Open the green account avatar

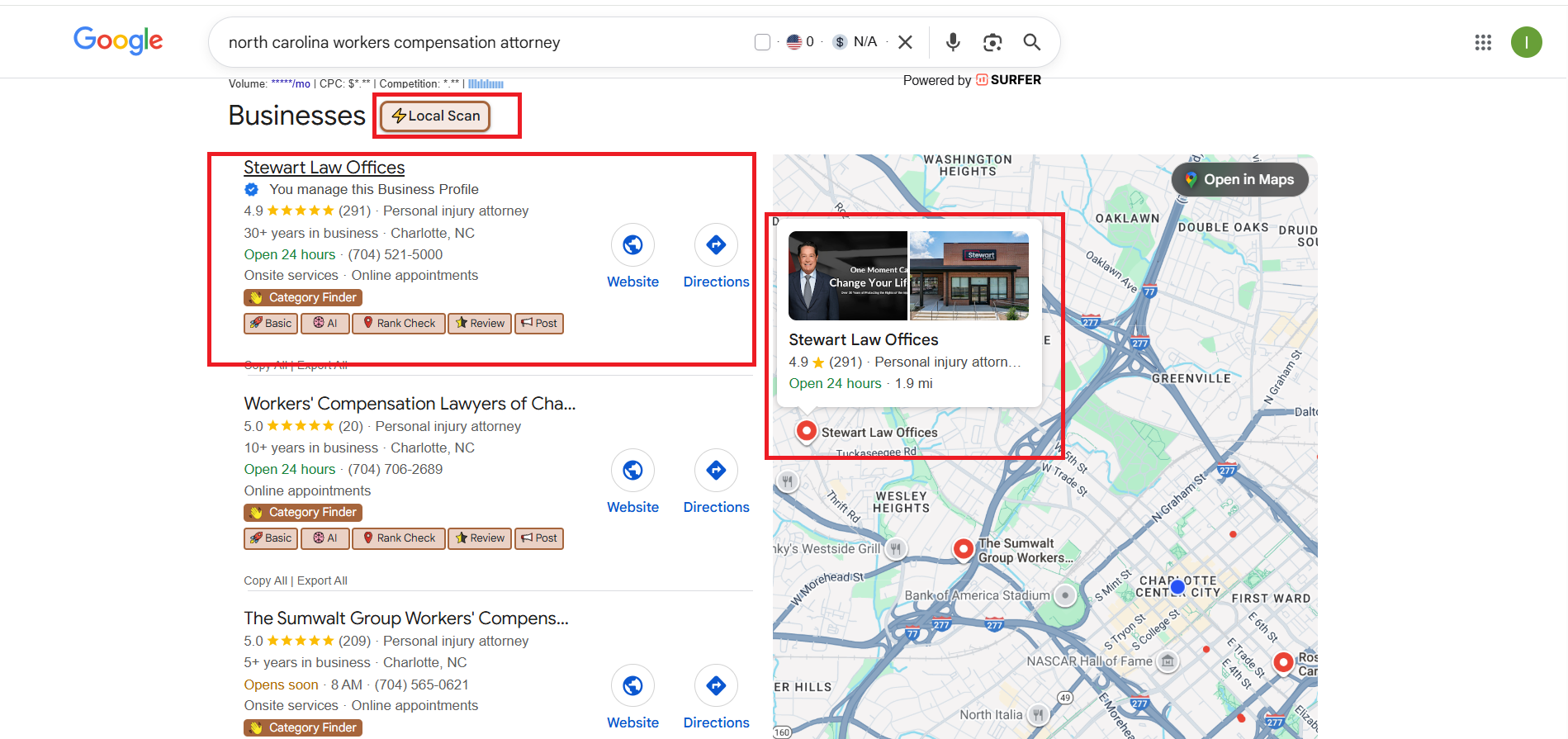[1527, 42]
